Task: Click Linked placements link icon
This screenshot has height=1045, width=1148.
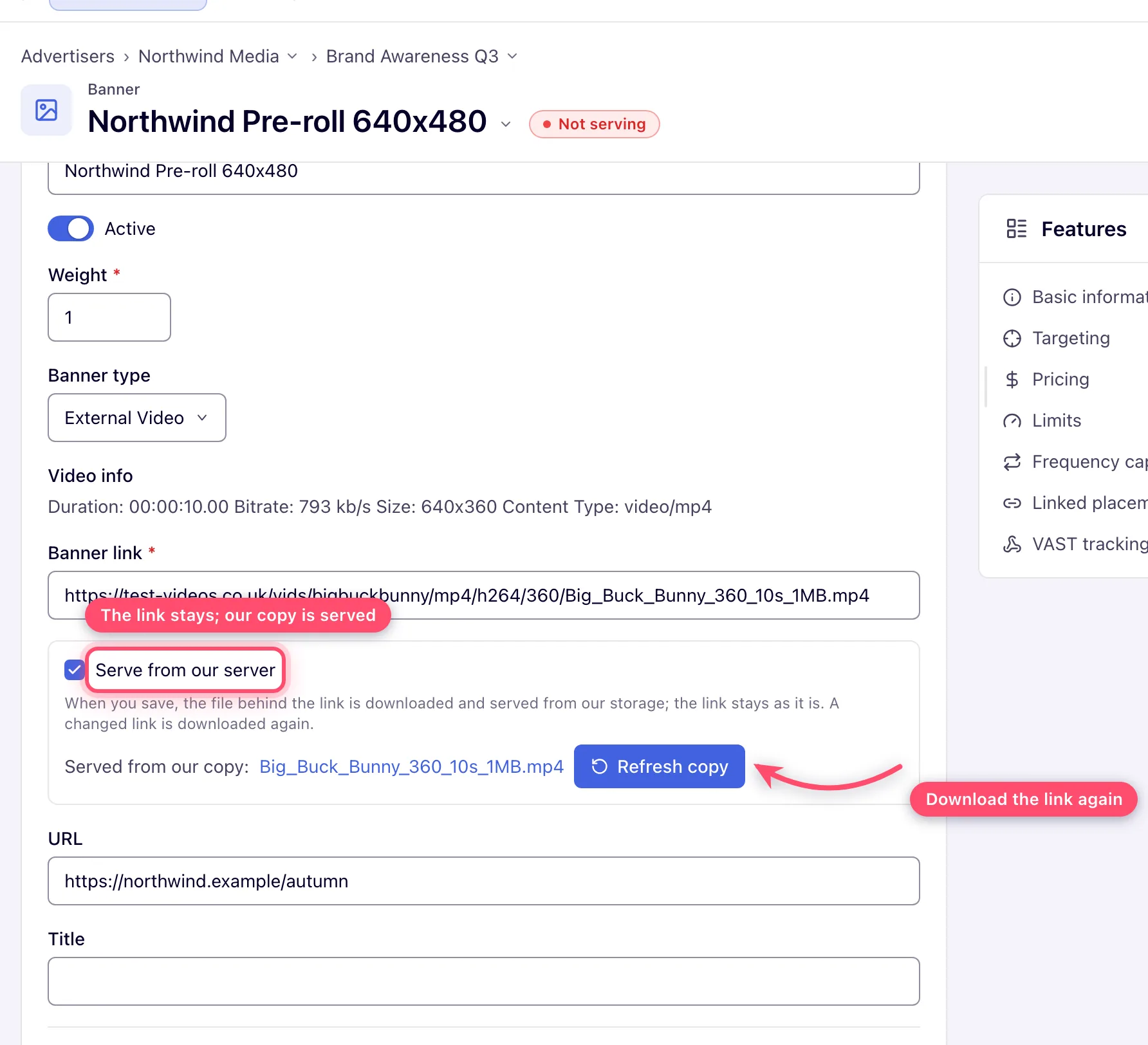Action: (1012, 503)
